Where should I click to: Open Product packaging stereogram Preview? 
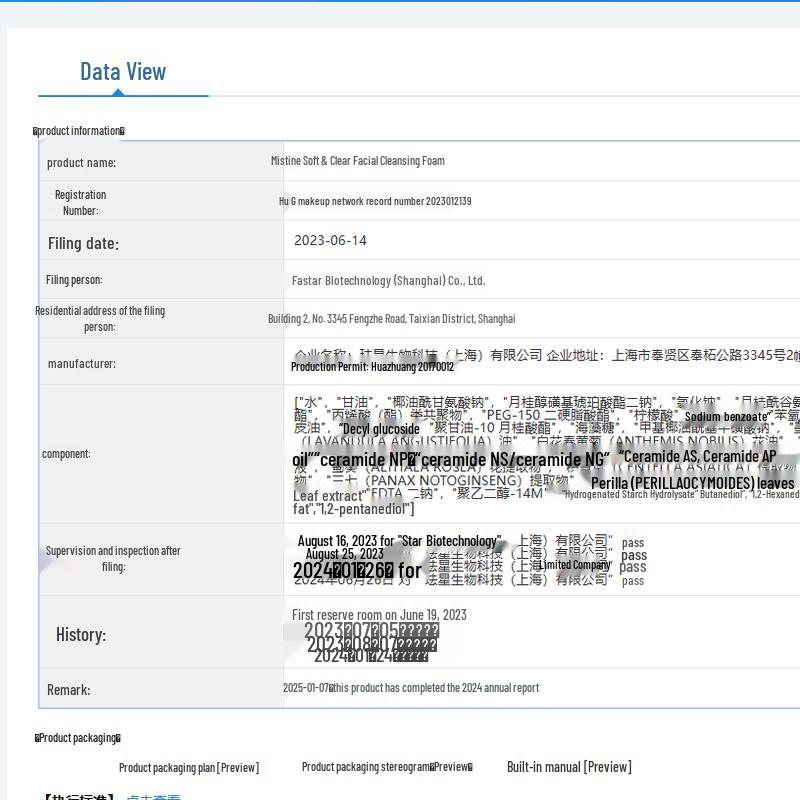[x=386, y=767]
